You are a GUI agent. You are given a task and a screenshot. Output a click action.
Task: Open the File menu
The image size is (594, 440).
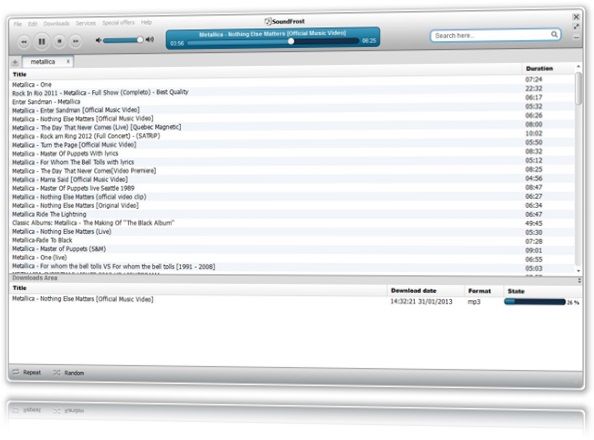click(x=18, y=24)
